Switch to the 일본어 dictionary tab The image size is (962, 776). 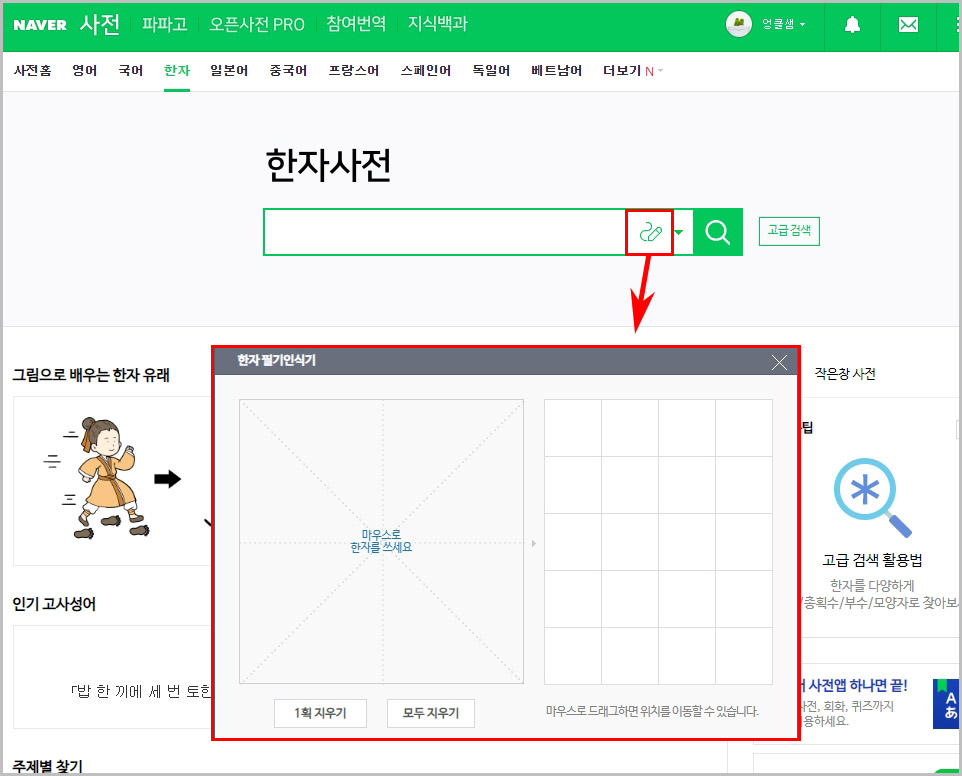[x=229, y=70]
